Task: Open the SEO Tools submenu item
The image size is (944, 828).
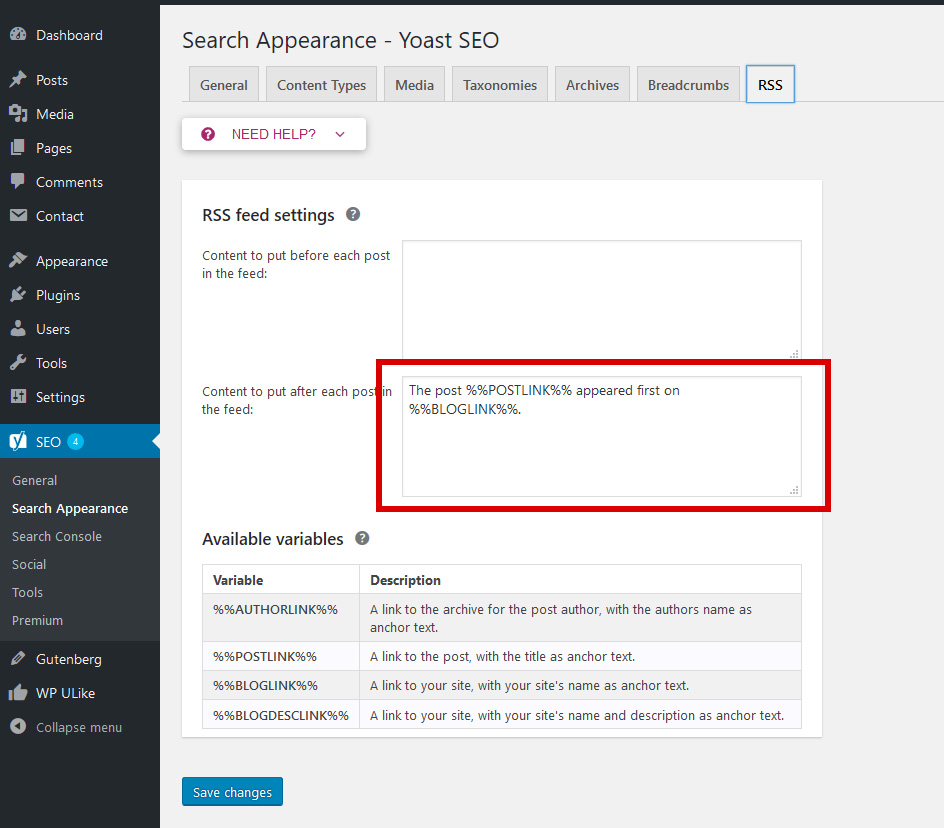Action: (x=27, y=593)
